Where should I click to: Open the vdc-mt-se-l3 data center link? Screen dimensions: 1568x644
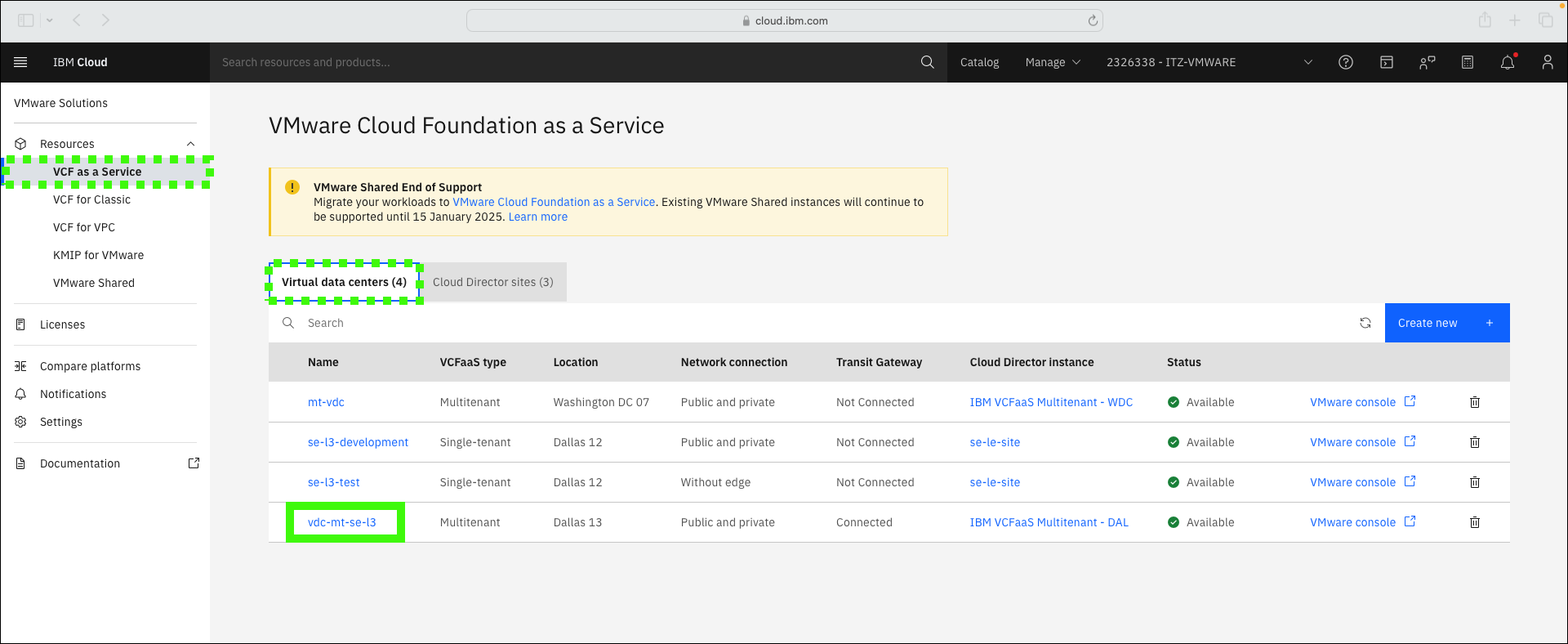pyautogui.click(x=341, y=522)
